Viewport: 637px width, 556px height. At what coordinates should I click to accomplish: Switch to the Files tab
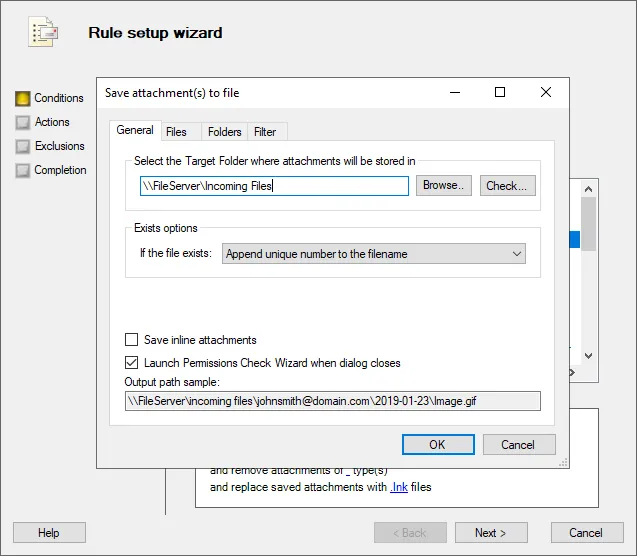click(176, 132)
